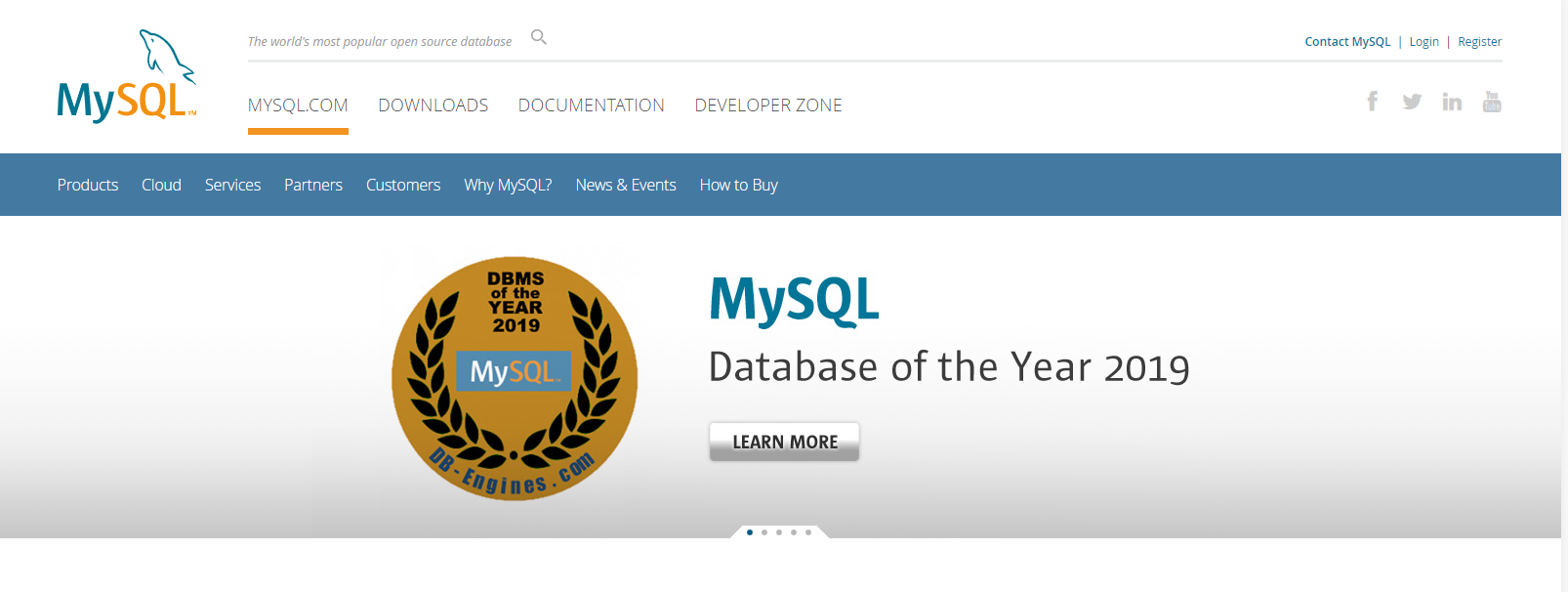Open the Cloud menu item
The image size is (1568, 592).
[x=161, y=185]
